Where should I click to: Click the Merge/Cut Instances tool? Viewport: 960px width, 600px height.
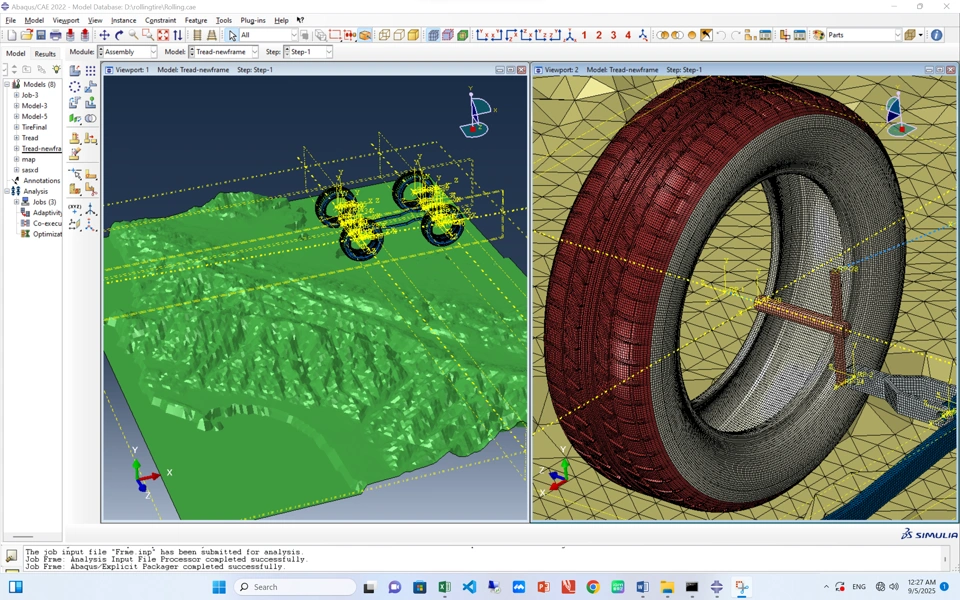91,118
